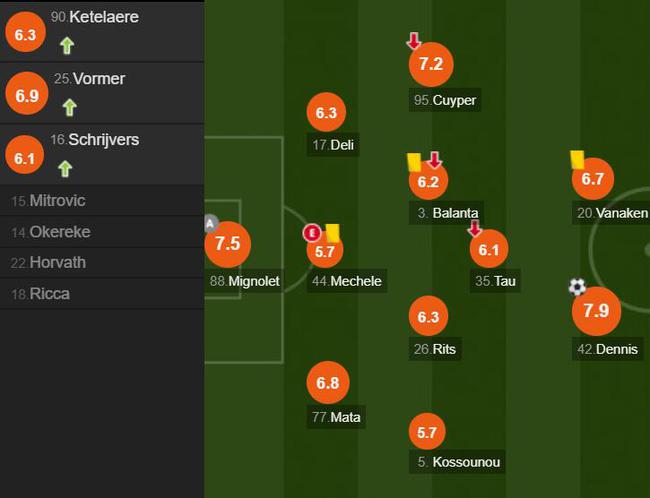Click the green sub-on arrow under Ketelaere
This screenshot has height=498, width=650.
[x=67, y=46]
